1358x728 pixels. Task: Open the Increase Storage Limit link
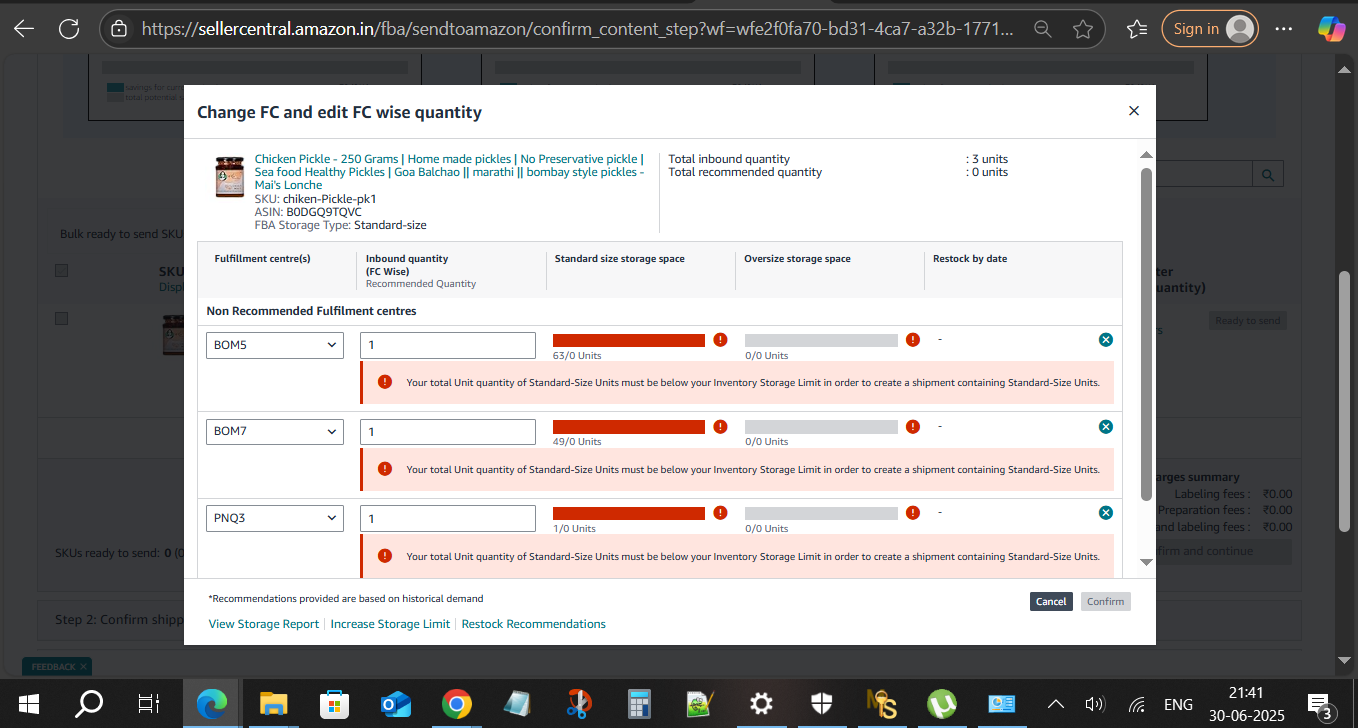tap(391, 624)
